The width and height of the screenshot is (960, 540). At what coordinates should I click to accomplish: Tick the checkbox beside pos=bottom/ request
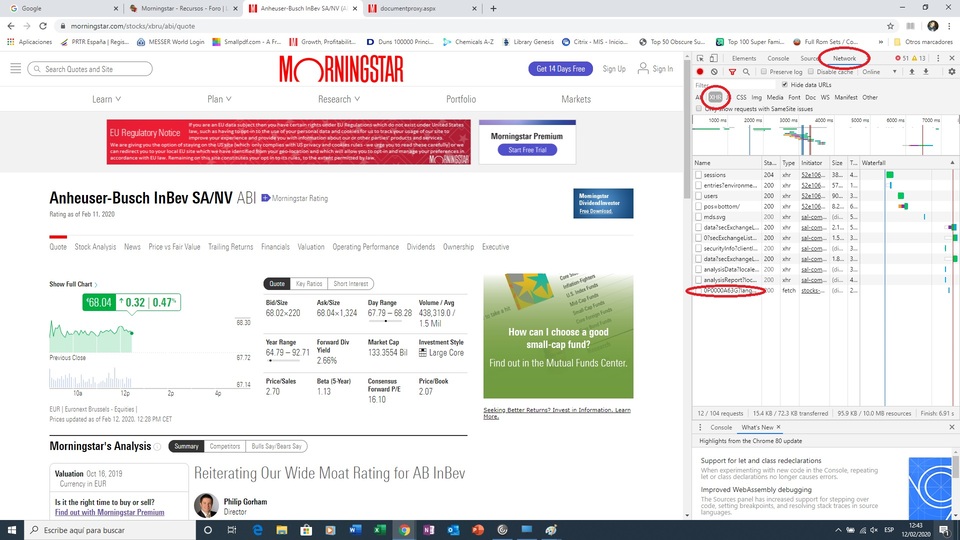(699, 206)
